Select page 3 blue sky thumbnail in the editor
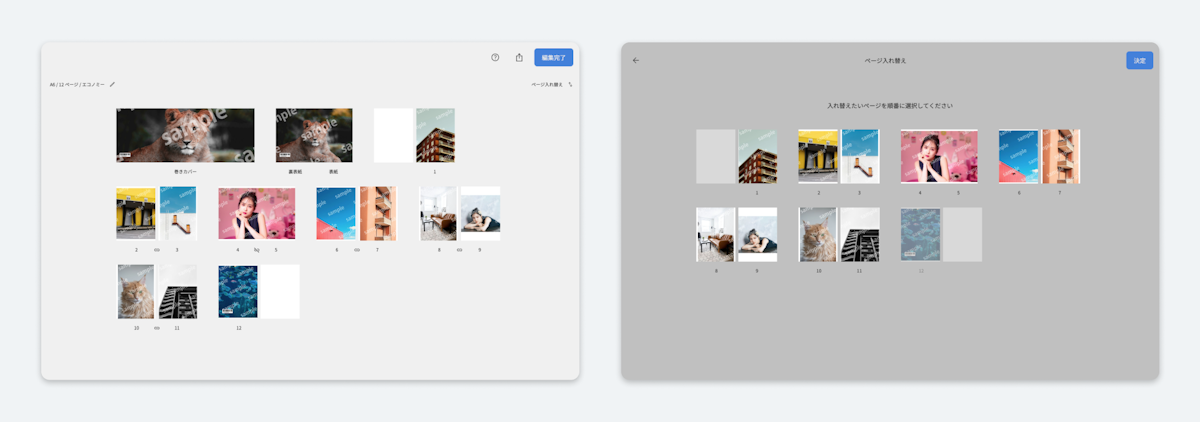 pyautogui.click(x=178, y=213)
